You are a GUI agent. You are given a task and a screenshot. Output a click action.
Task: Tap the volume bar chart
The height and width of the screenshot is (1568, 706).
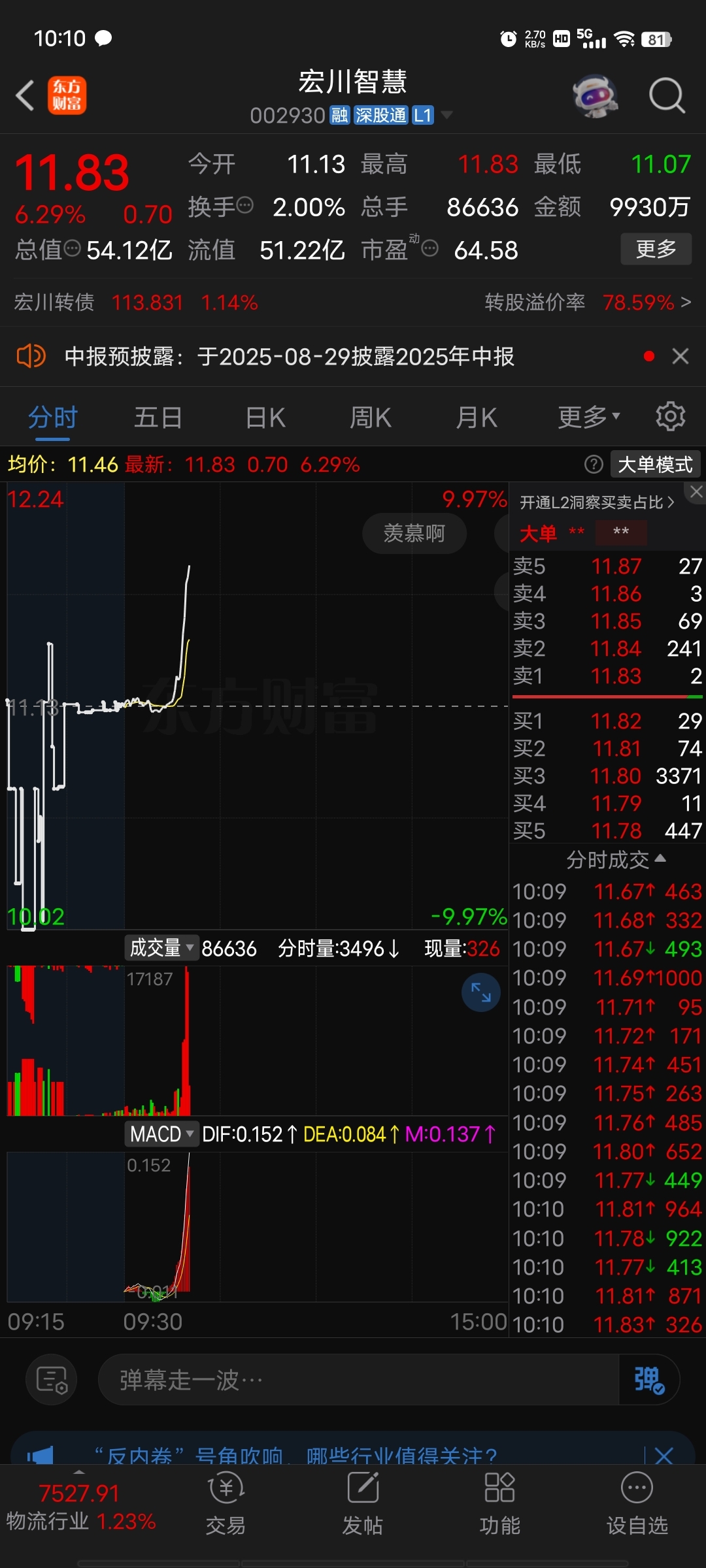coord(258,1041)
